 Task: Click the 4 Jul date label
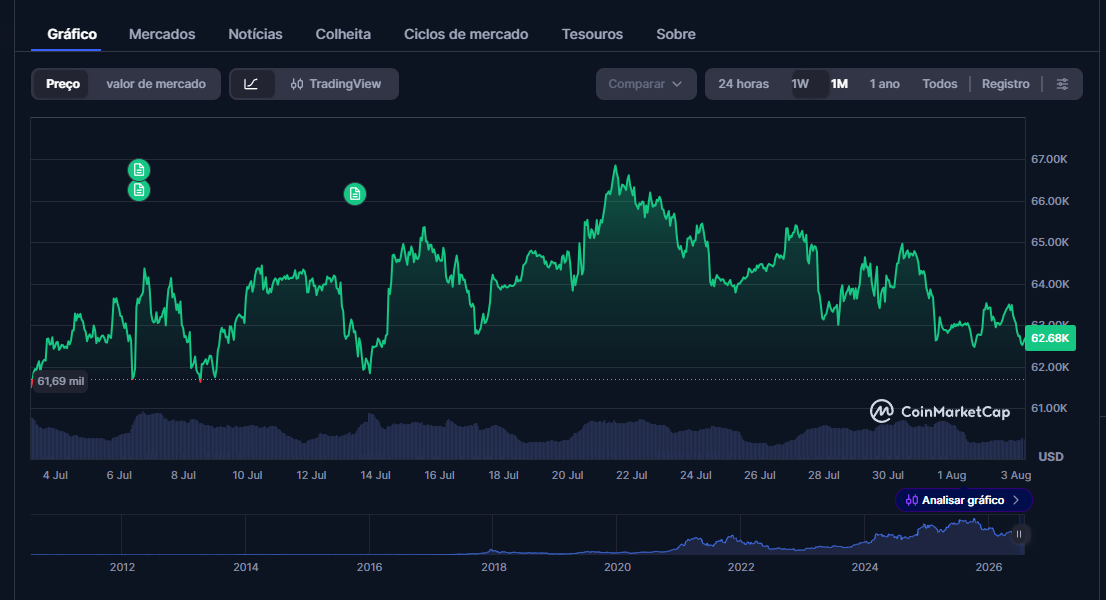[x=55, y=475]
